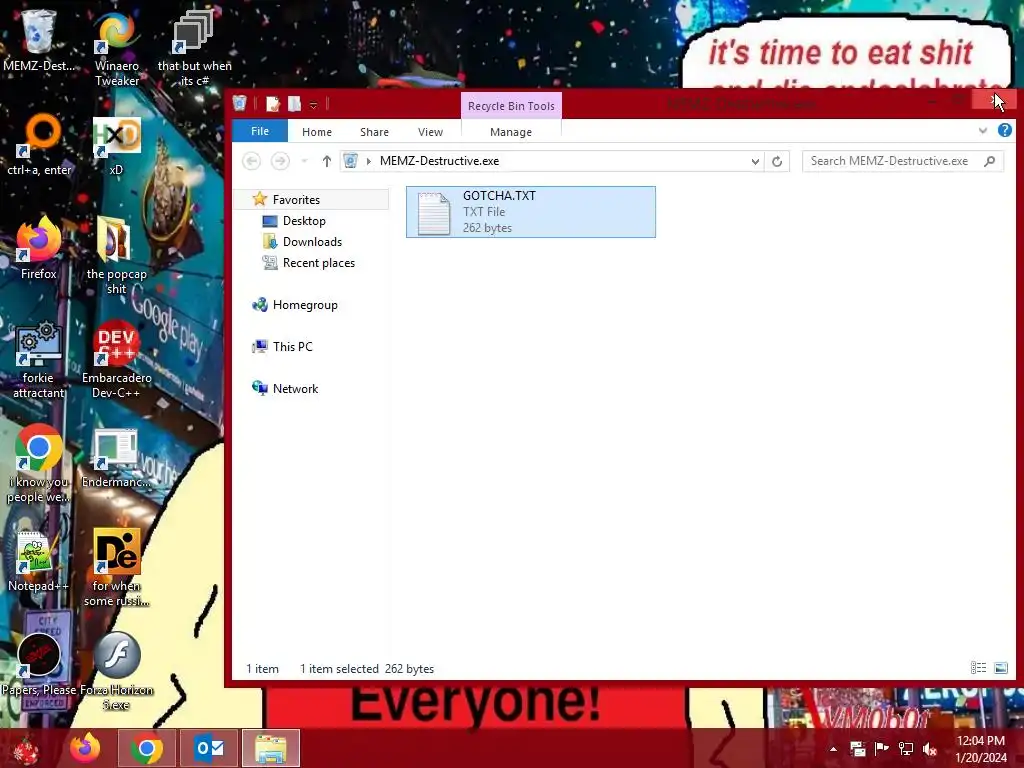
Task: Select Desktop in navigation pane
Action: (x=304, y=221)
